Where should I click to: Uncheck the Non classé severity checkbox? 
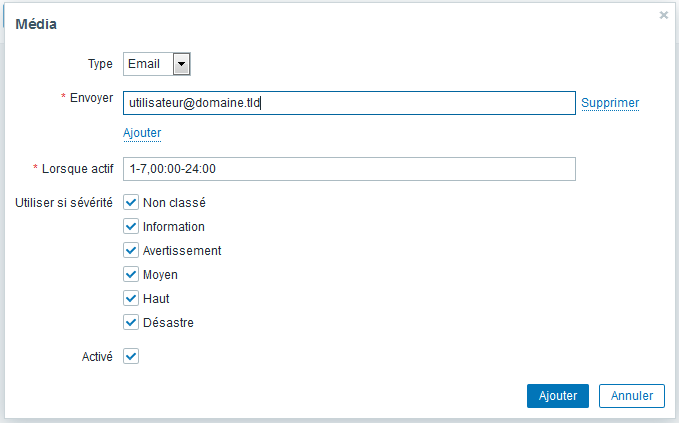pos(131,202)
